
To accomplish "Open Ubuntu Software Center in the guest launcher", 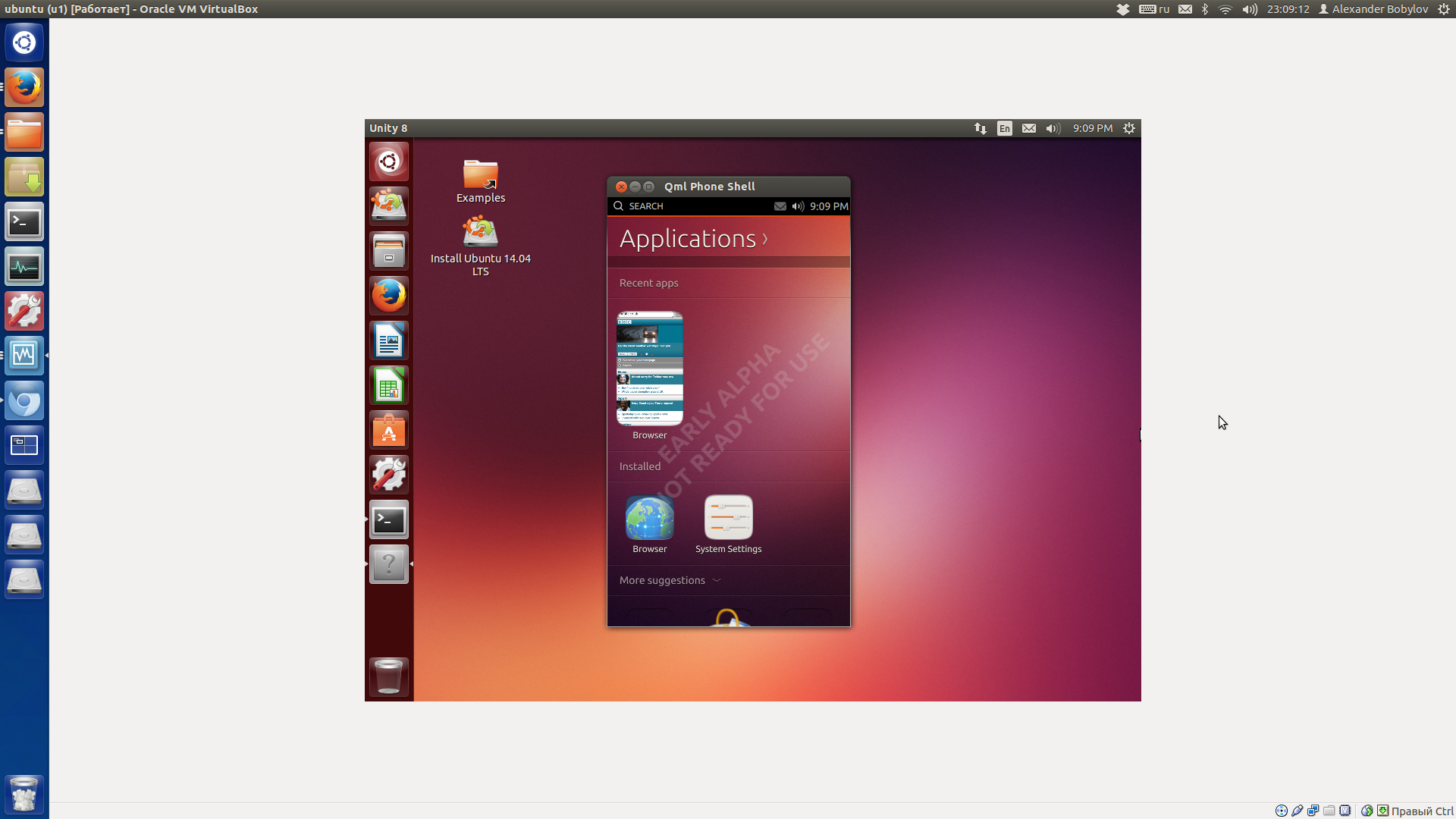I will pyautogui.click(x=389, y=430).
